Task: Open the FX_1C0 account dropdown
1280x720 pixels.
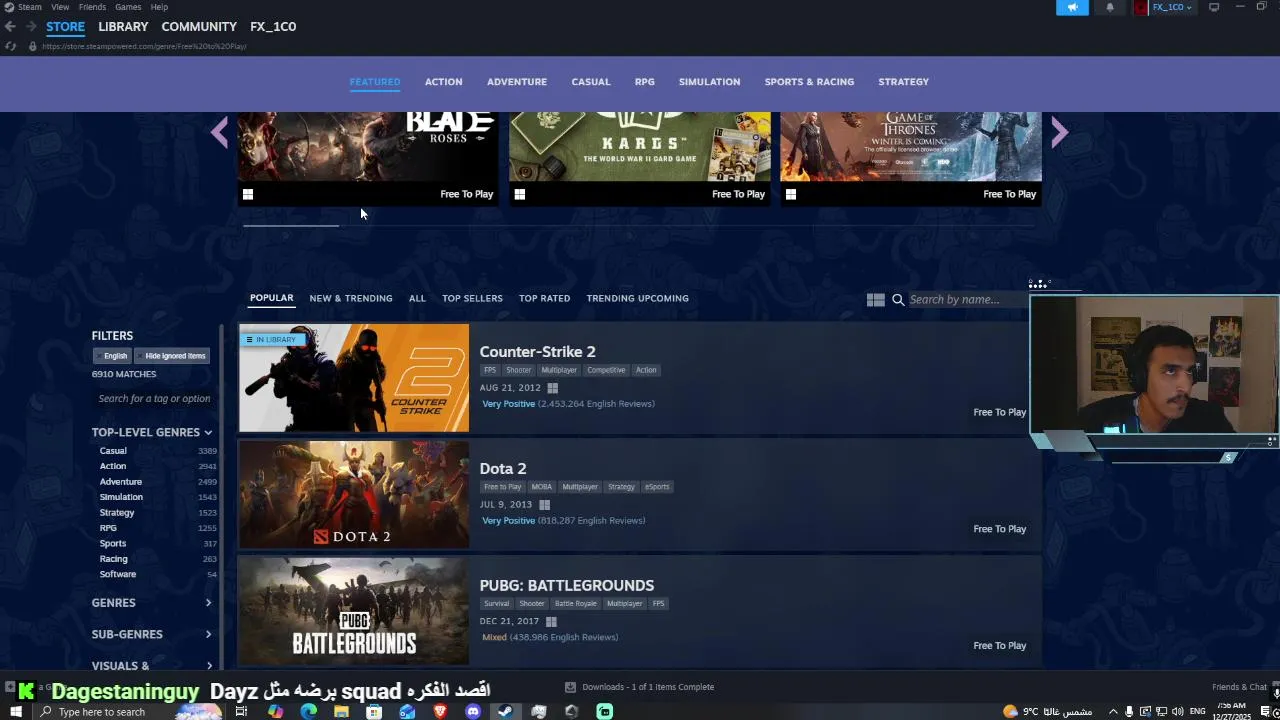Action: pyautogui.click(x=1172, y=7)
